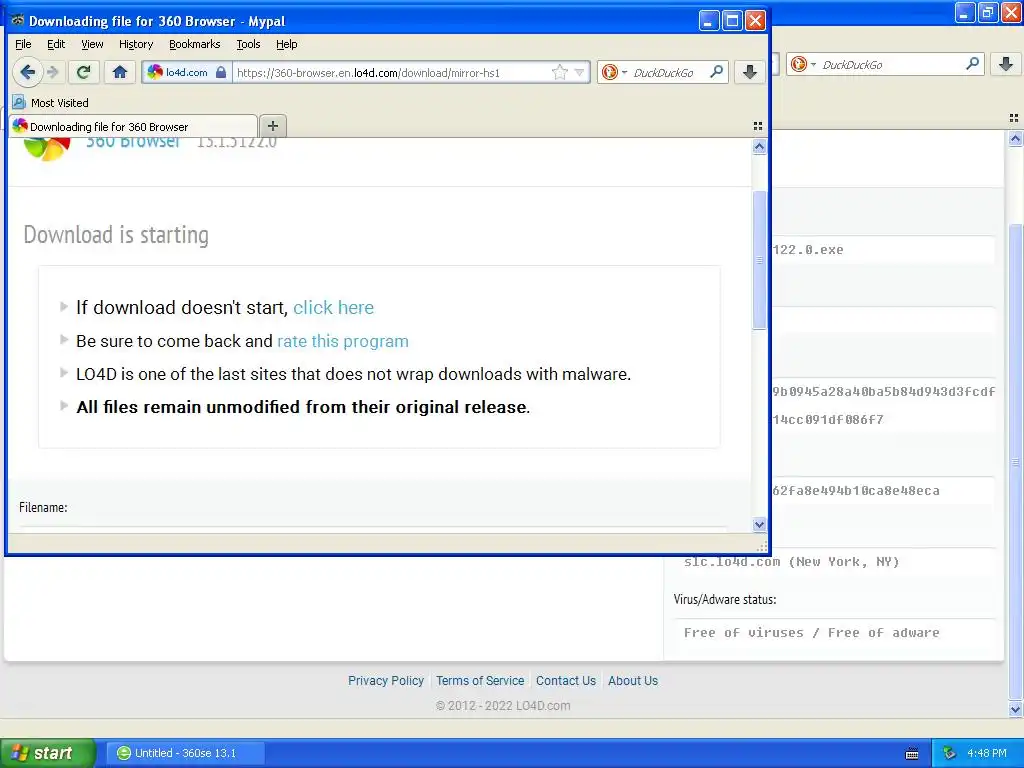Open the Windows start button
This screenshot has width=1024, height=768.
(x=47, y=753)
